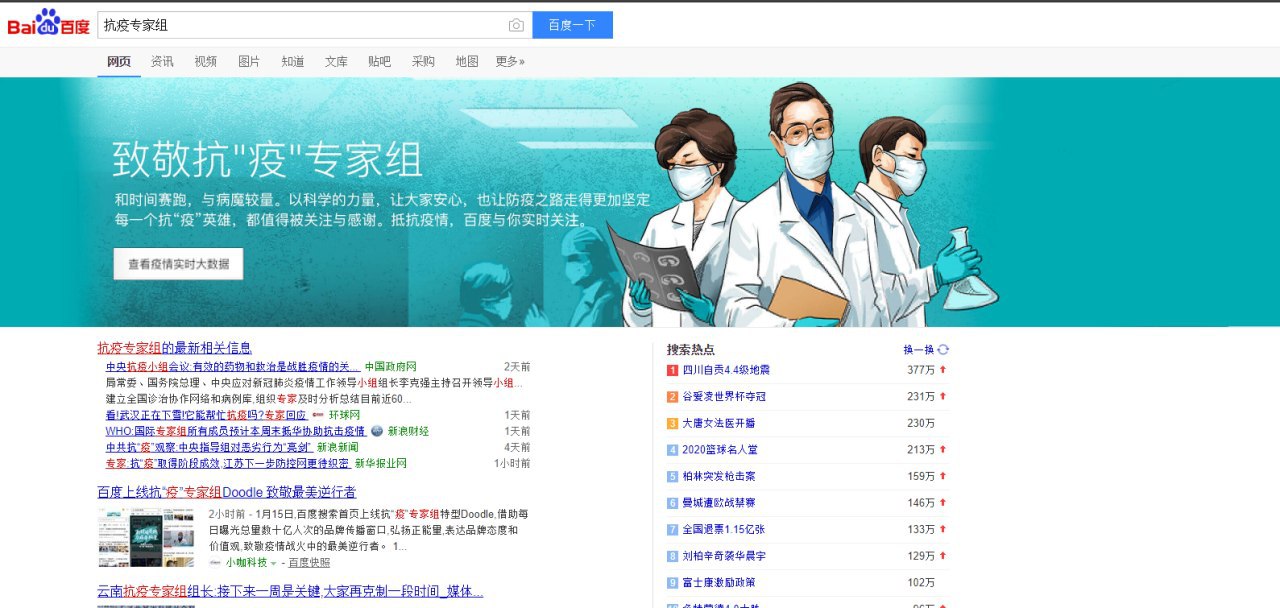Open 云南抗疫专家组组长 result title
This screenshot has height=608, width=1280.
(x=290, y=592)
